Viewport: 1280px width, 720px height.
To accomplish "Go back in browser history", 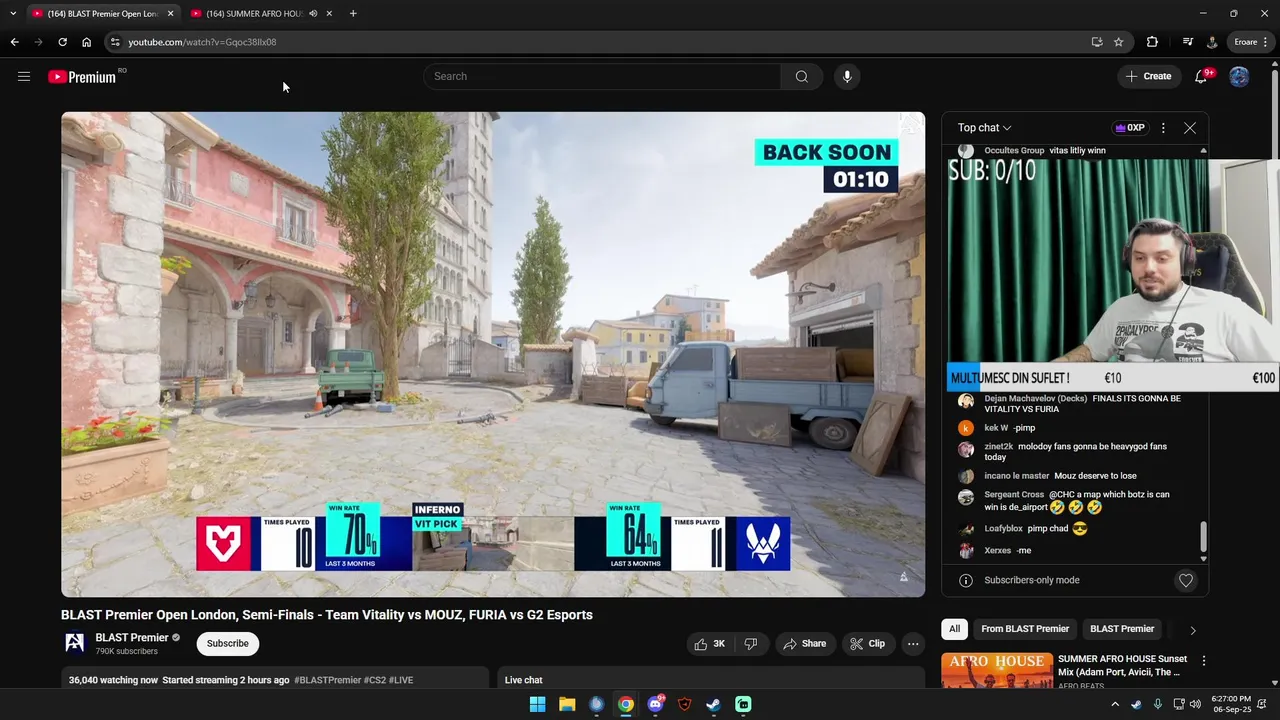I will tap(14, 42).
